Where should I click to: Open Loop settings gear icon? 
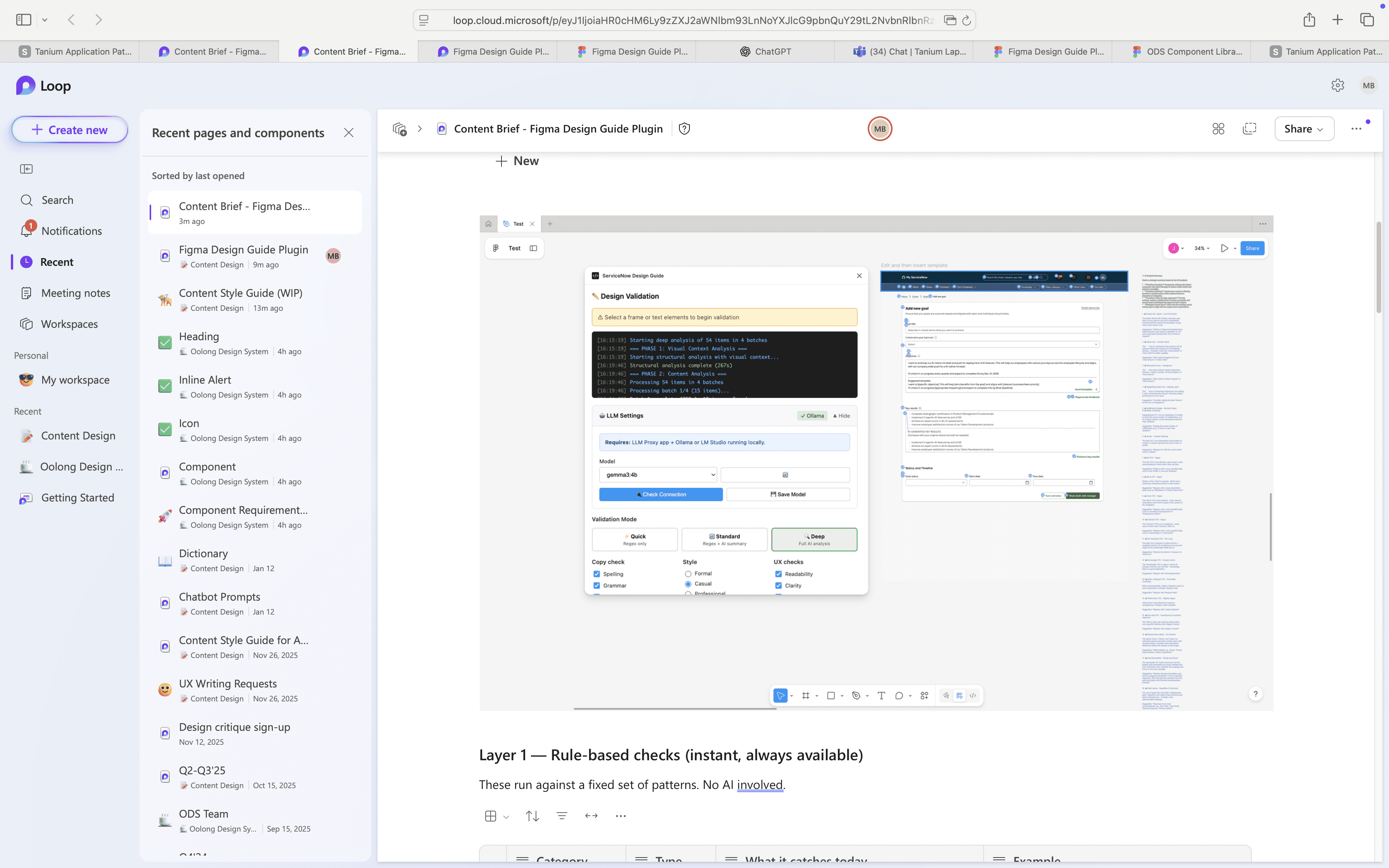click(x=1337, y=86)
